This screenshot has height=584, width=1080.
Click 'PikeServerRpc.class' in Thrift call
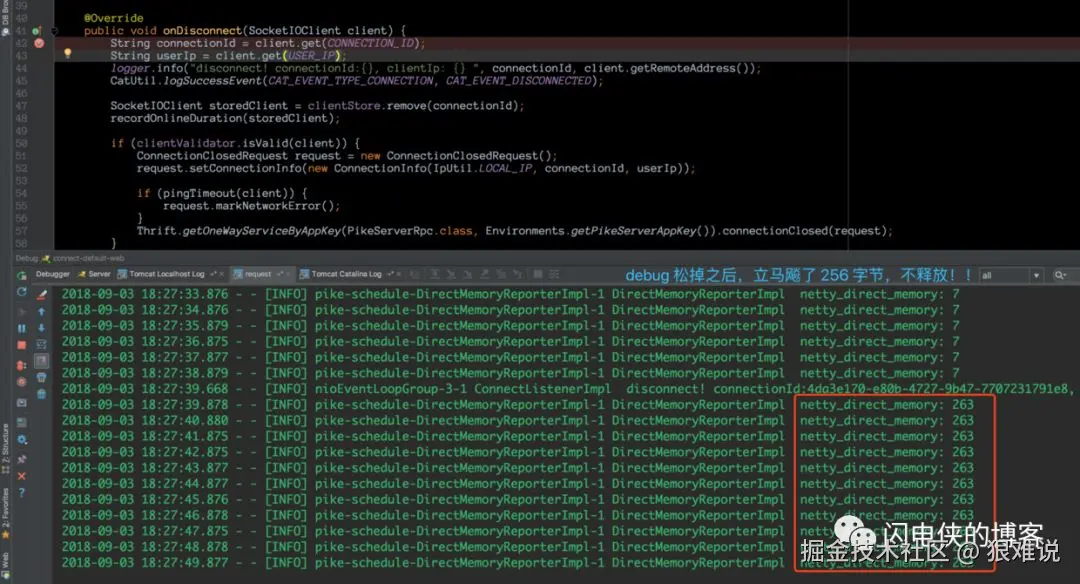410,231
